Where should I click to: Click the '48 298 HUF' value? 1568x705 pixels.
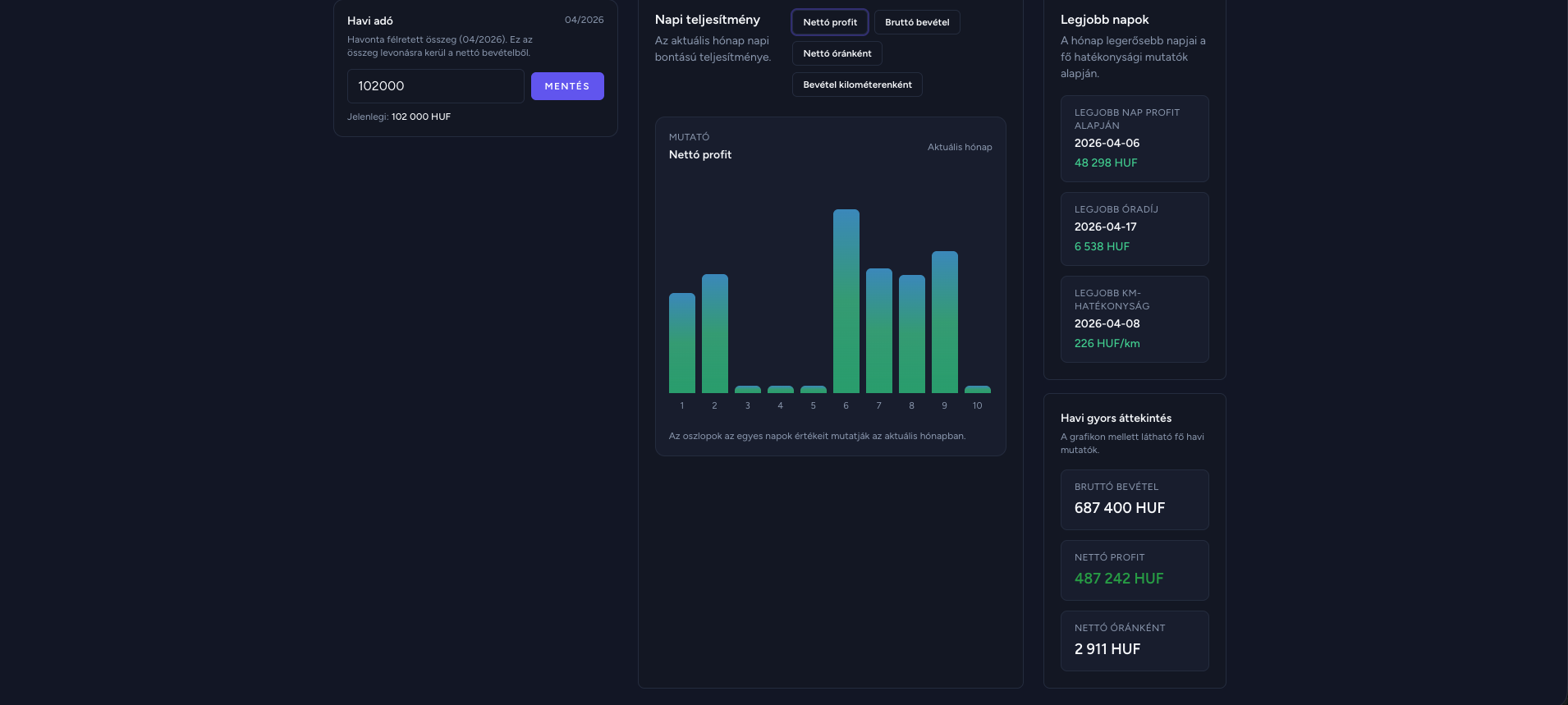(1106, 163)
